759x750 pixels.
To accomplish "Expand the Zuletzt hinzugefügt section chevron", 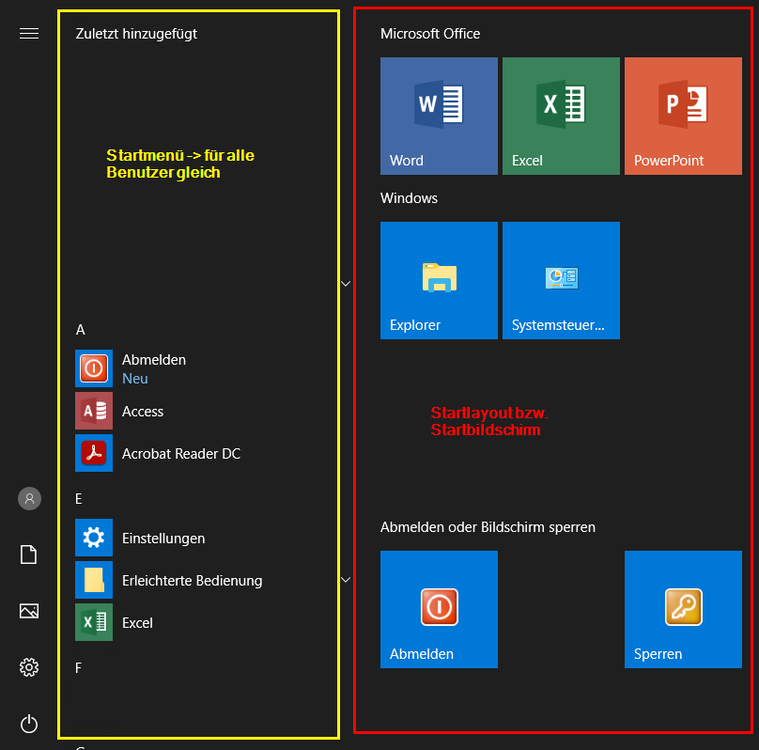I will [346, 284].
